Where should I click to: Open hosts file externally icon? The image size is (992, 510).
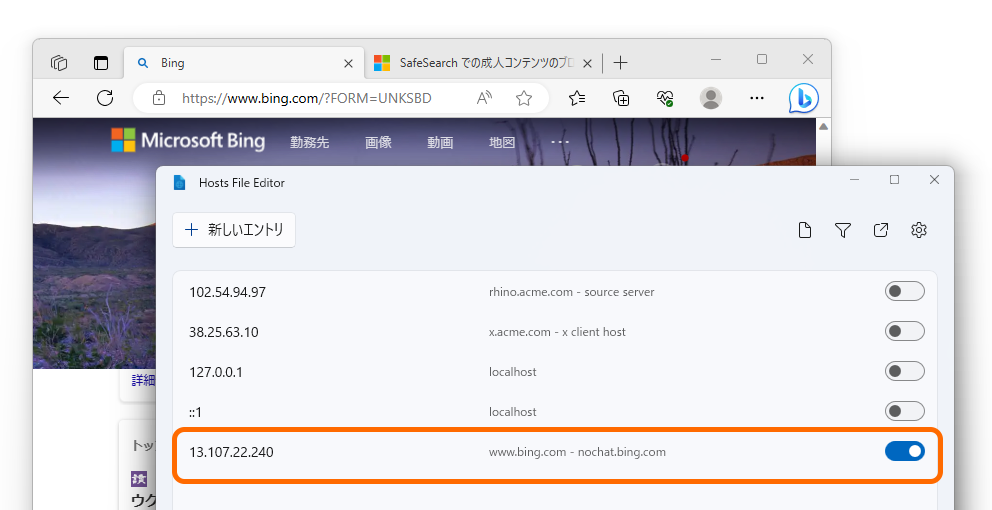click(881, 230)
